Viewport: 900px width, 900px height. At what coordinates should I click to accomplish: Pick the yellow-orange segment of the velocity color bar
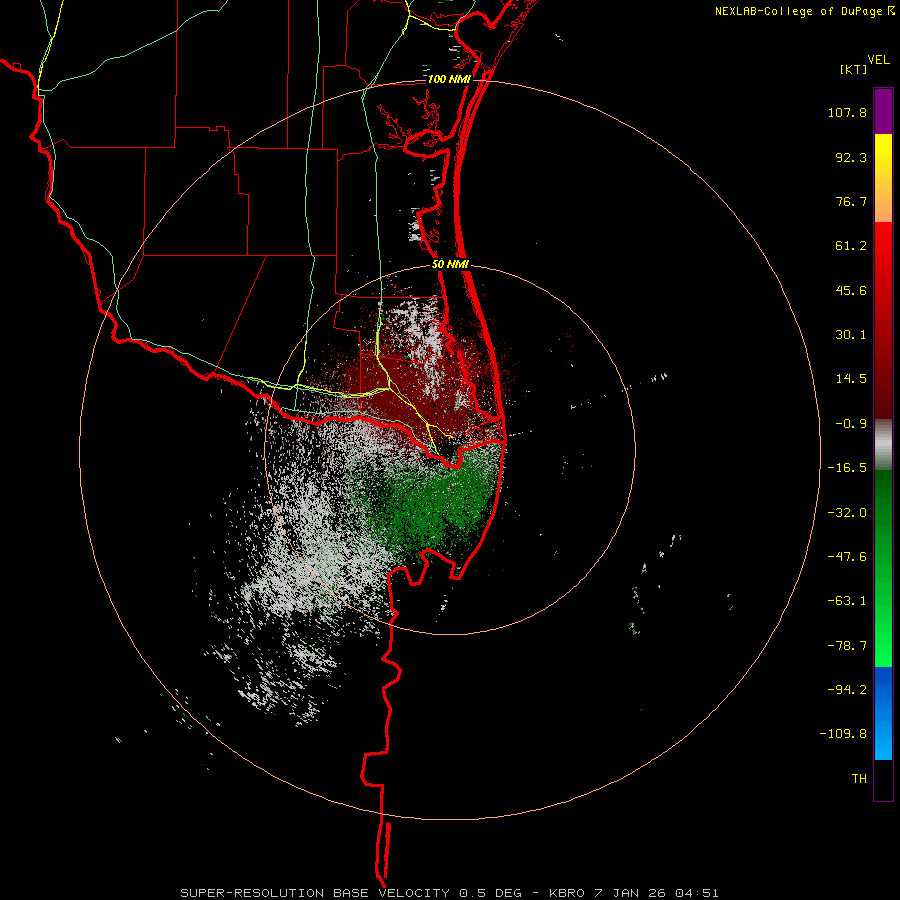tap(883, 178)
